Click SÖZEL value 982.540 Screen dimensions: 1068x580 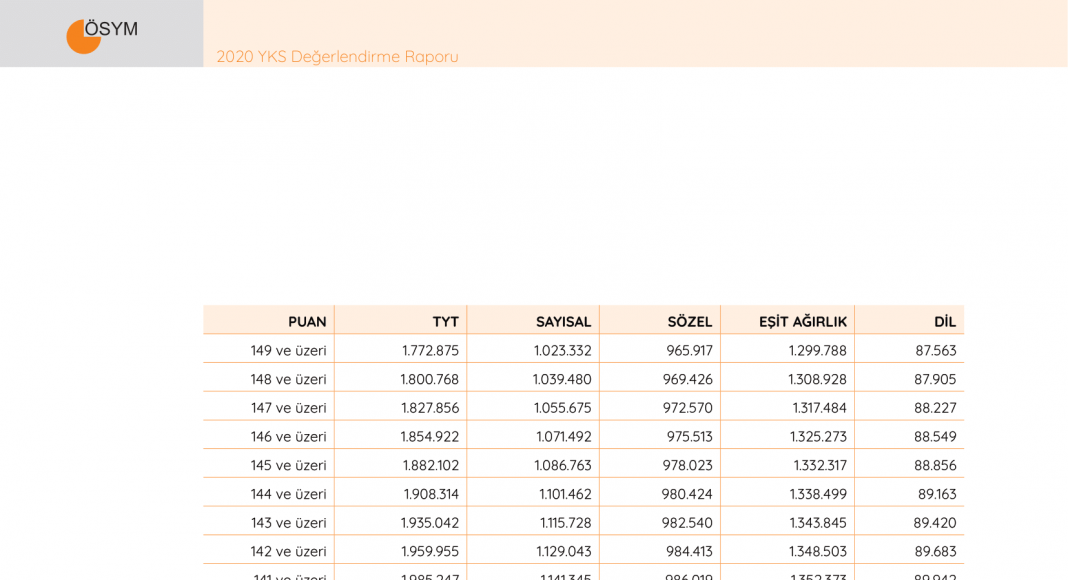[687, 522]
